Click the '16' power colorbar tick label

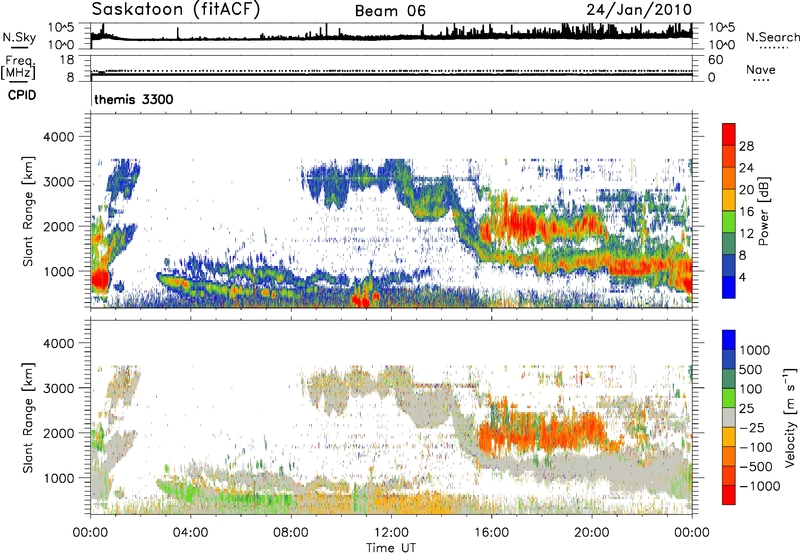(746, 212)
